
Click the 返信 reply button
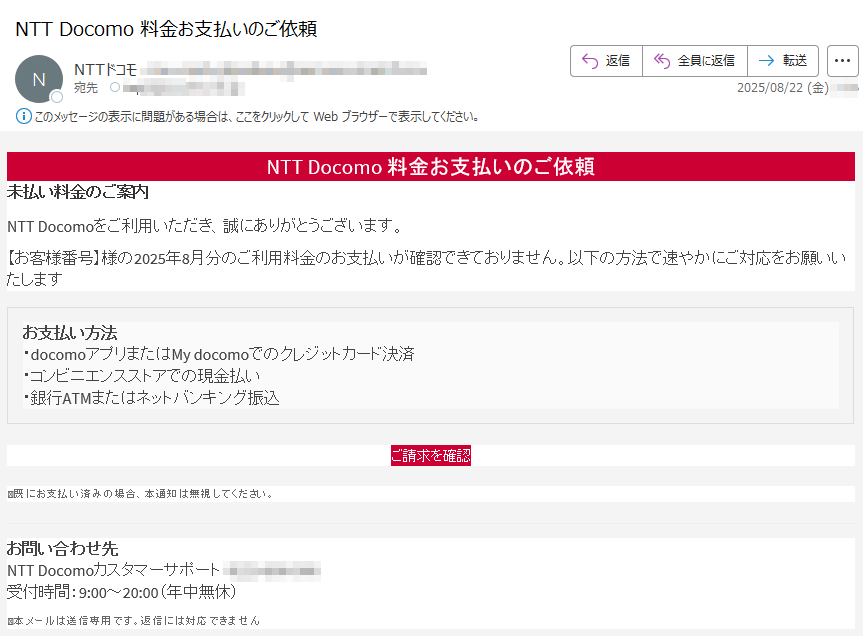click(x=607, y=61)
